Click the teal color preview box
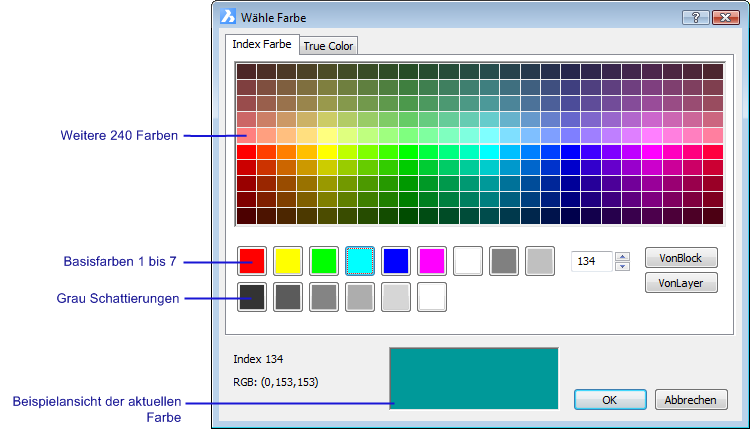This screenshot has height=429, width=750. point(473,378)
